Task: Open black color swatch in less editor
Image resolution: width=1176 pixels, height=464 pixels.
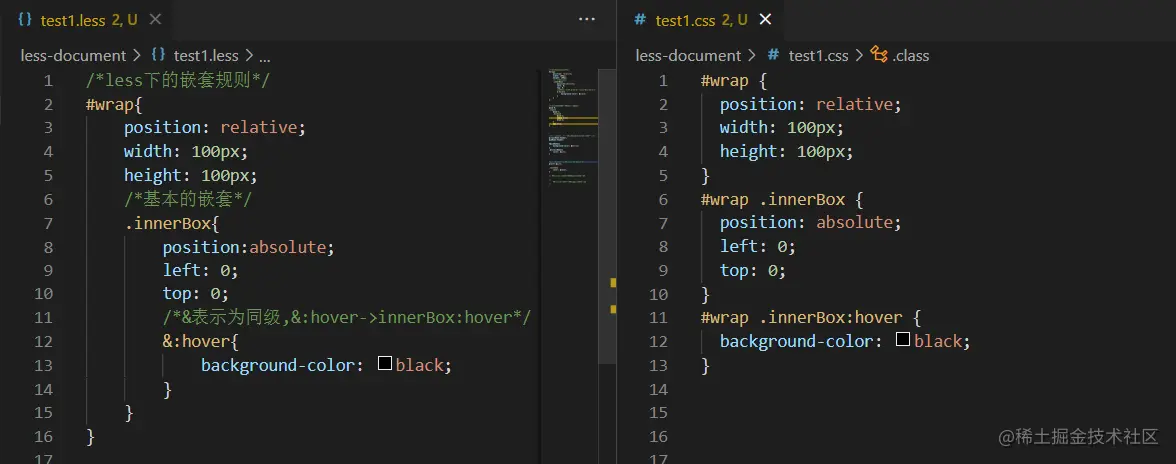Action: [385, 364]
